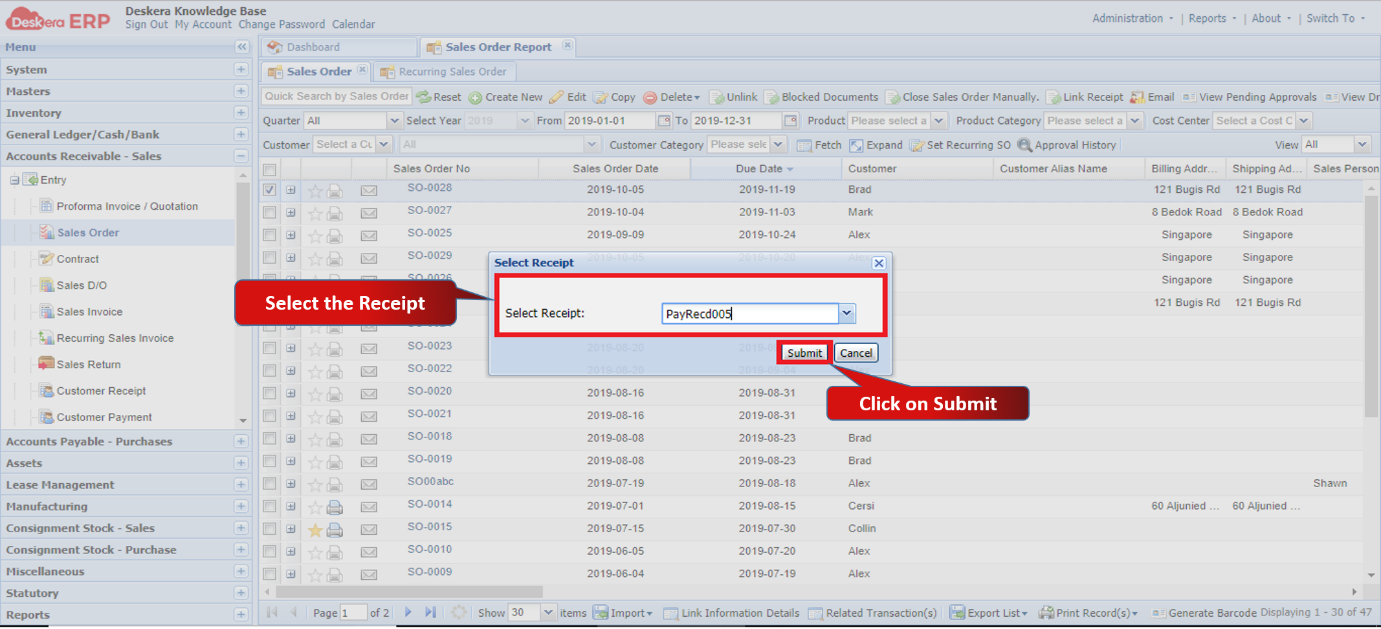
Task: Check the SO-0027 row checkbox
Action: (270, 212)
